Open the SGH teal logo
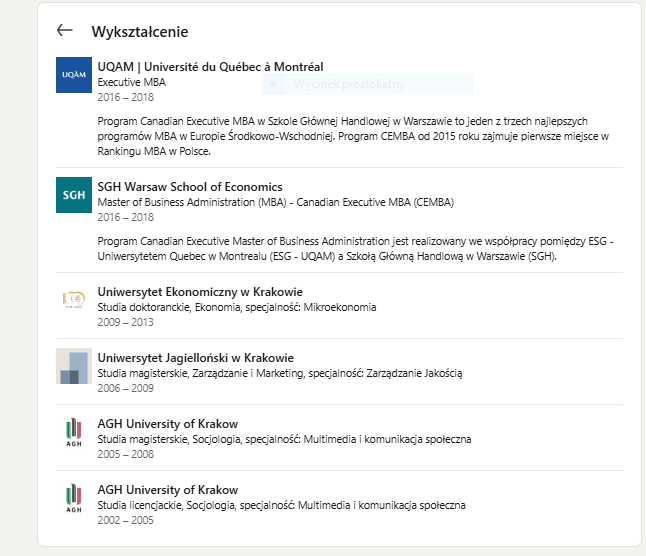646x556 pixels. (x=74, y=195)
